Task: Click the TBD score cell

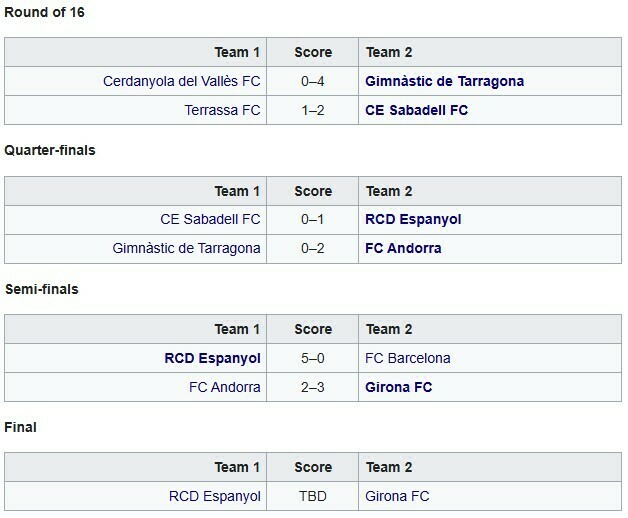Action: pyautogui.click(x=313, y=496)
